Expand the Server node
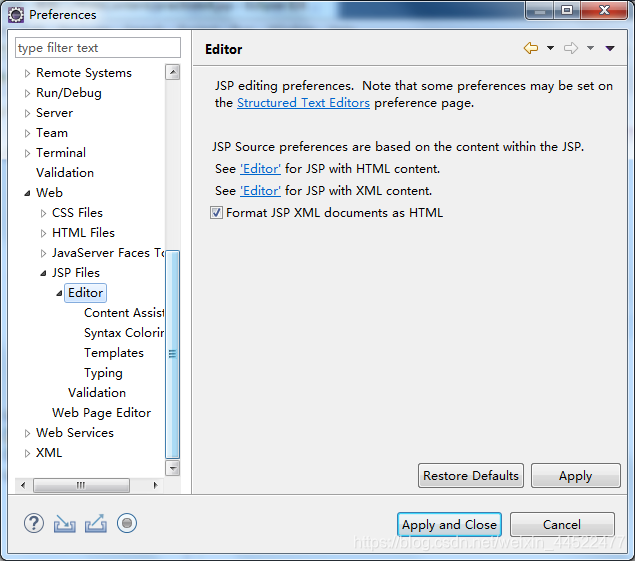This screenshot has width=635, height=561. pyautogui.click(x=27, y=113)
